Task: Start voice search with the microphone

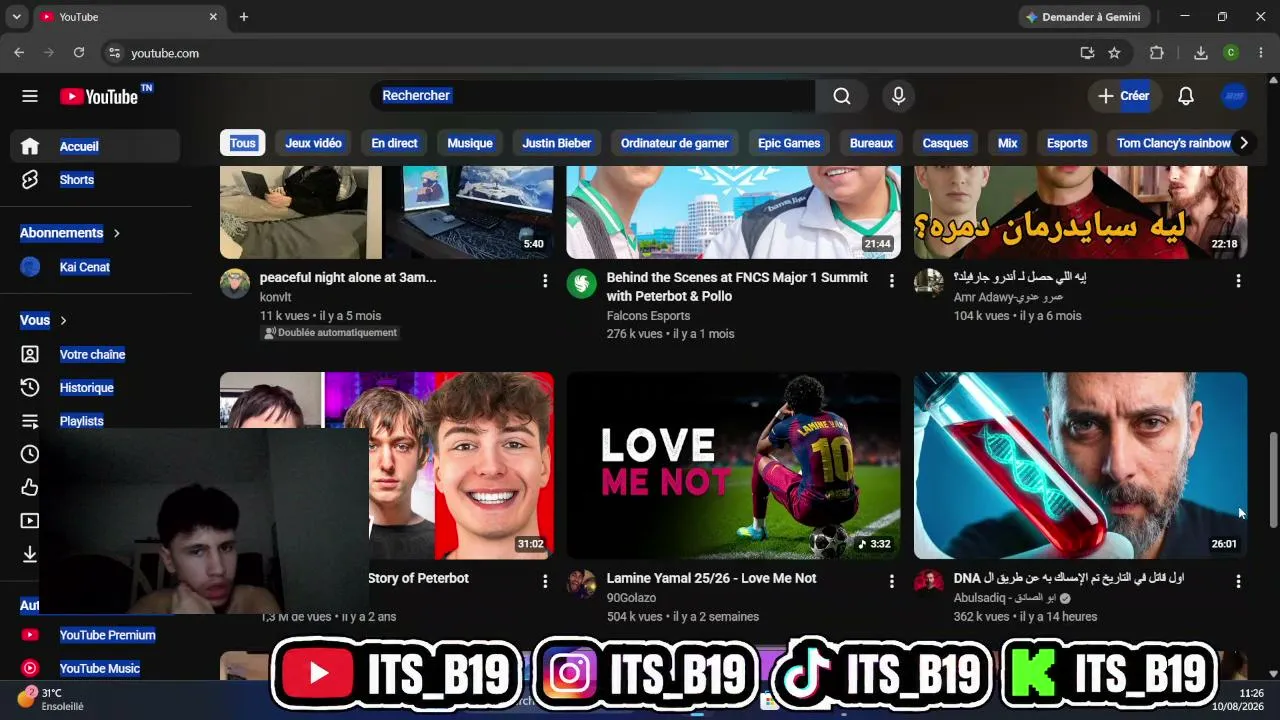Action: pos(898,96)
